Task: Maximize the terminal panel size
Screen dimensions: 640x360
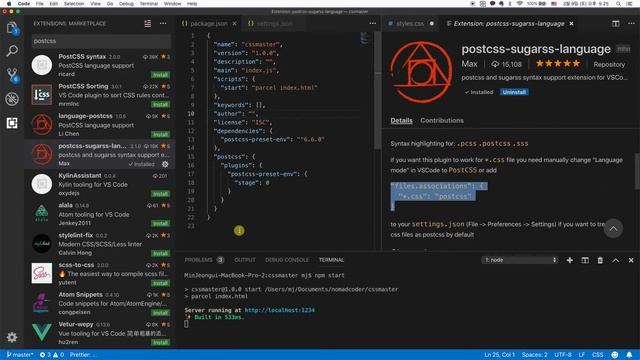Action: pyautogui.click(x=616, y=260)
